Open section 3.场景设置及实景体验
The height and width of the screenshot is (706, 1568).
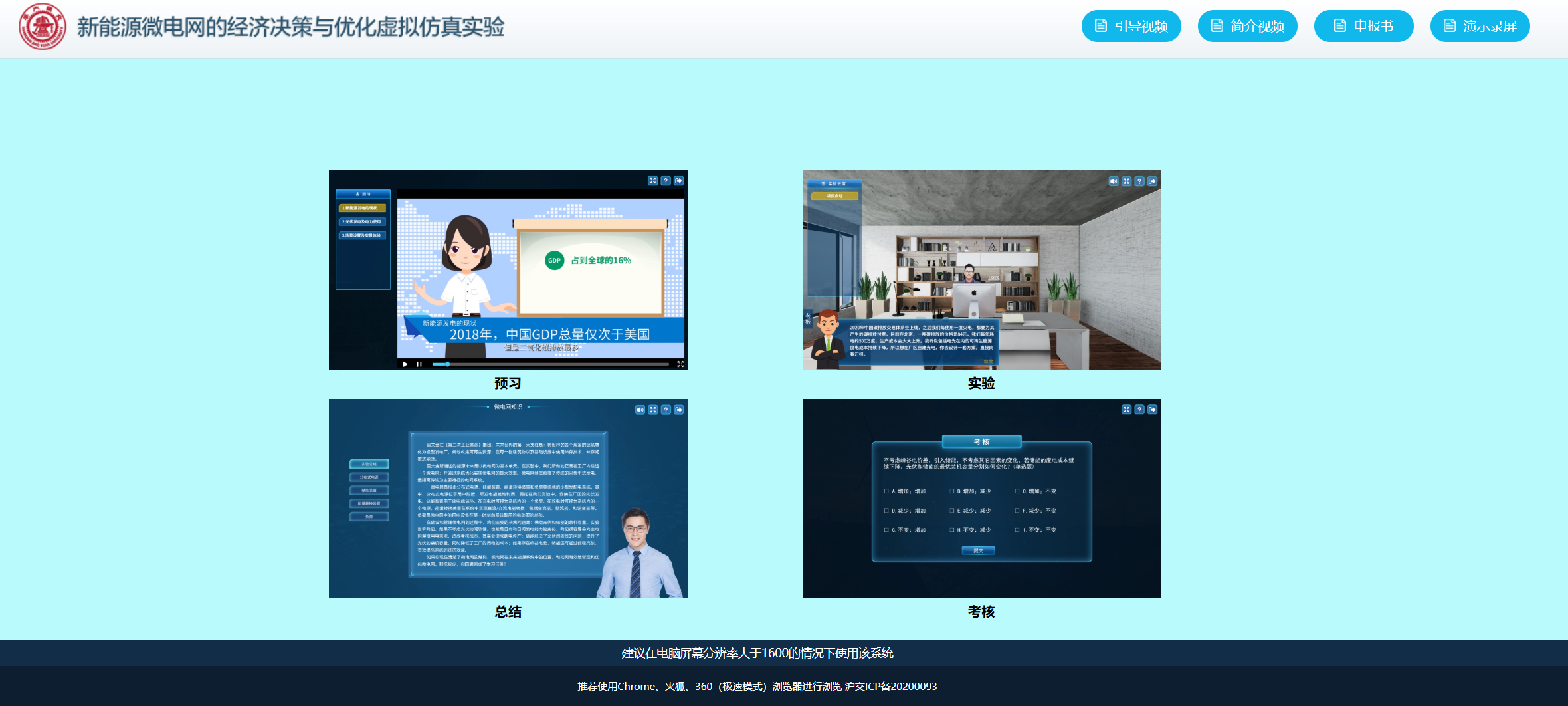(362, 235)
